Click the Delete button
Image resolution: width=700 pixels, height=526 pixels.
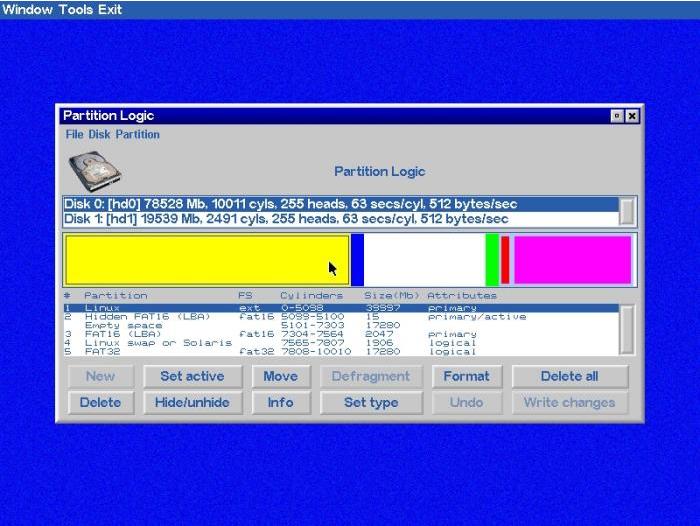pyautogui.click(x=100, y=403)
